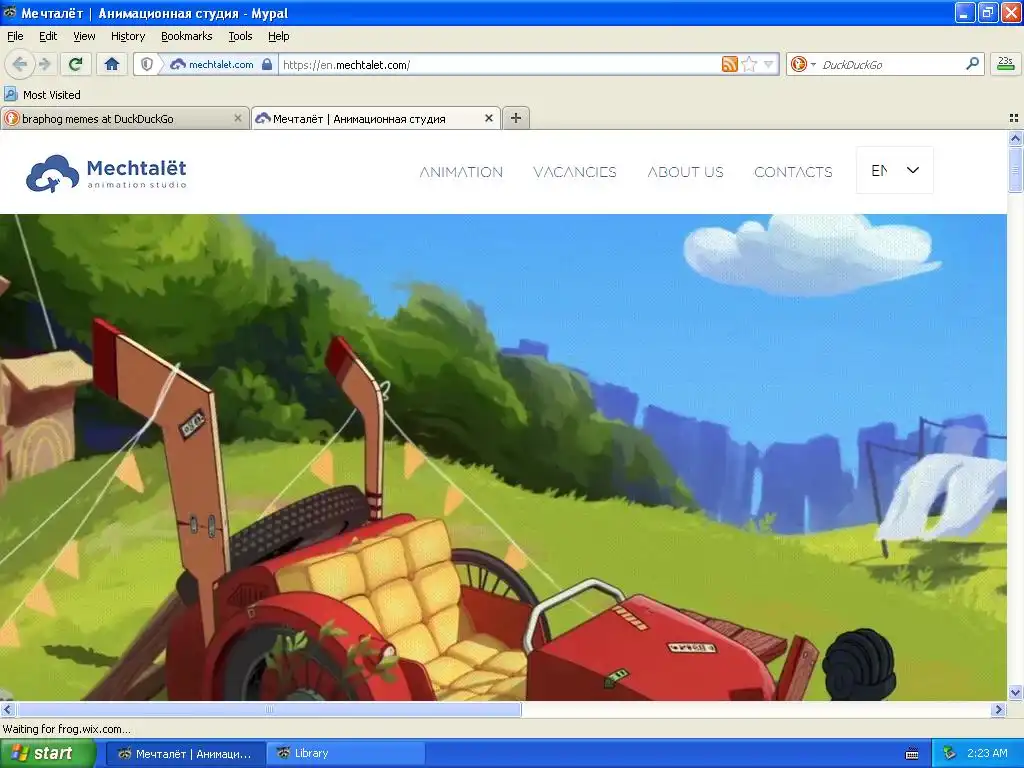Open the CONTACTS page link
Screen dimensions: 1024x768
(x=793, y=172)
